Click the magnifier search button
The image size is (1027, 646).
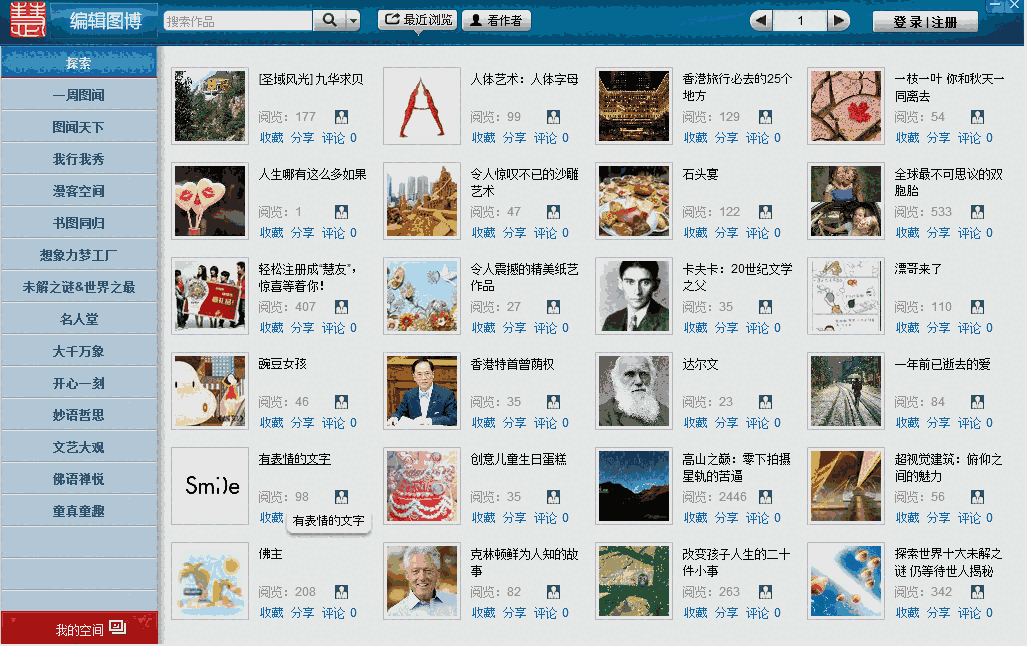pos(329,21)
